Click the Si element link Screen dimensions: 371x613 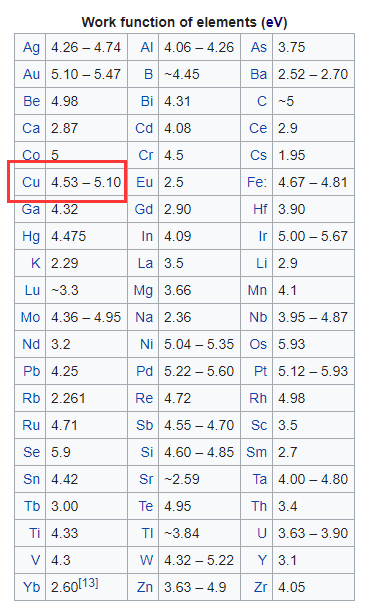147,452
